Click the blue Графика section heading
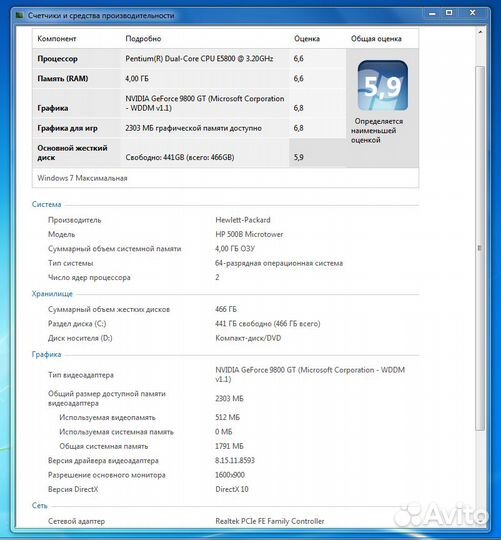This screenshot has height=540, width=501. pyautogui.click(x=46, y=354)
